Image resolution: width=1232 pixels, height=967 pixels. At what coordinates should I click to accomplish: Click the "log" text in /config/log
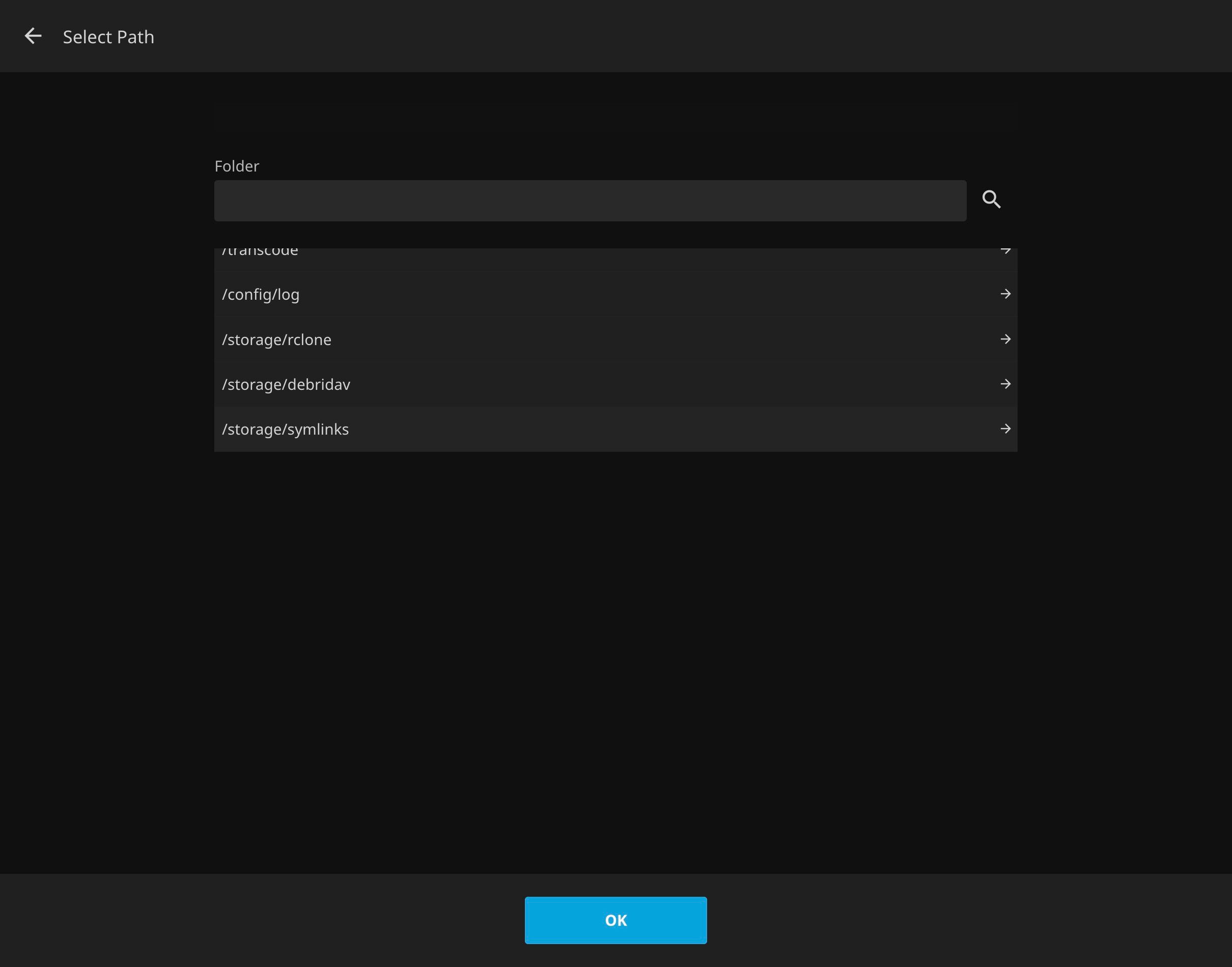(x=288, y=295)
